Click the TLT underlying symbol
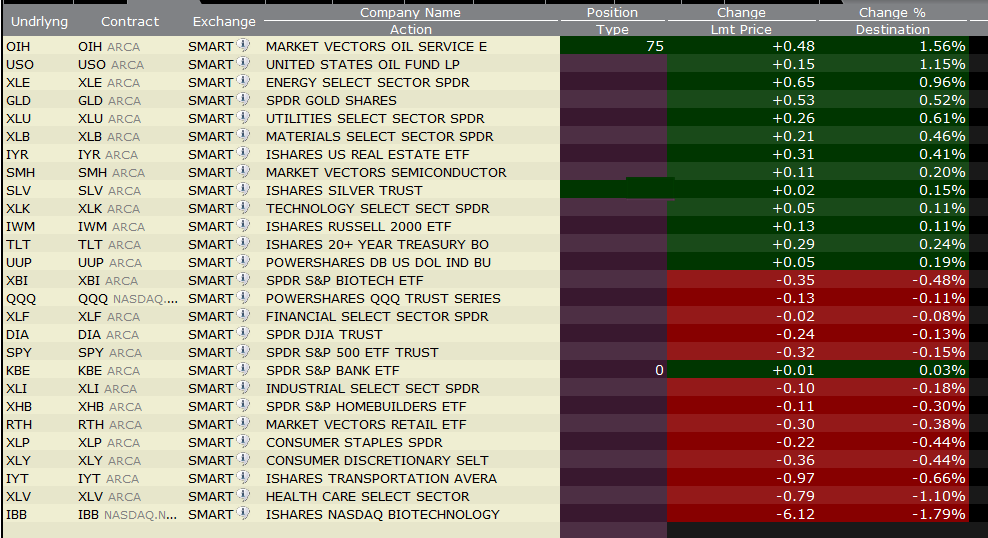This screenshot has width=988, height=538. (18, 244)
